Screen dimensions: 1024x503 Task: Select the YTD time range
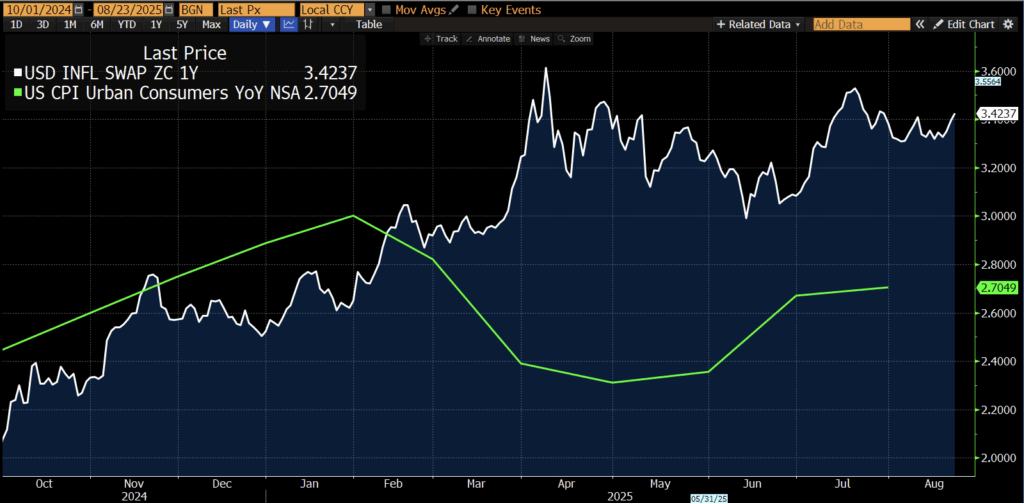point(127,24)
